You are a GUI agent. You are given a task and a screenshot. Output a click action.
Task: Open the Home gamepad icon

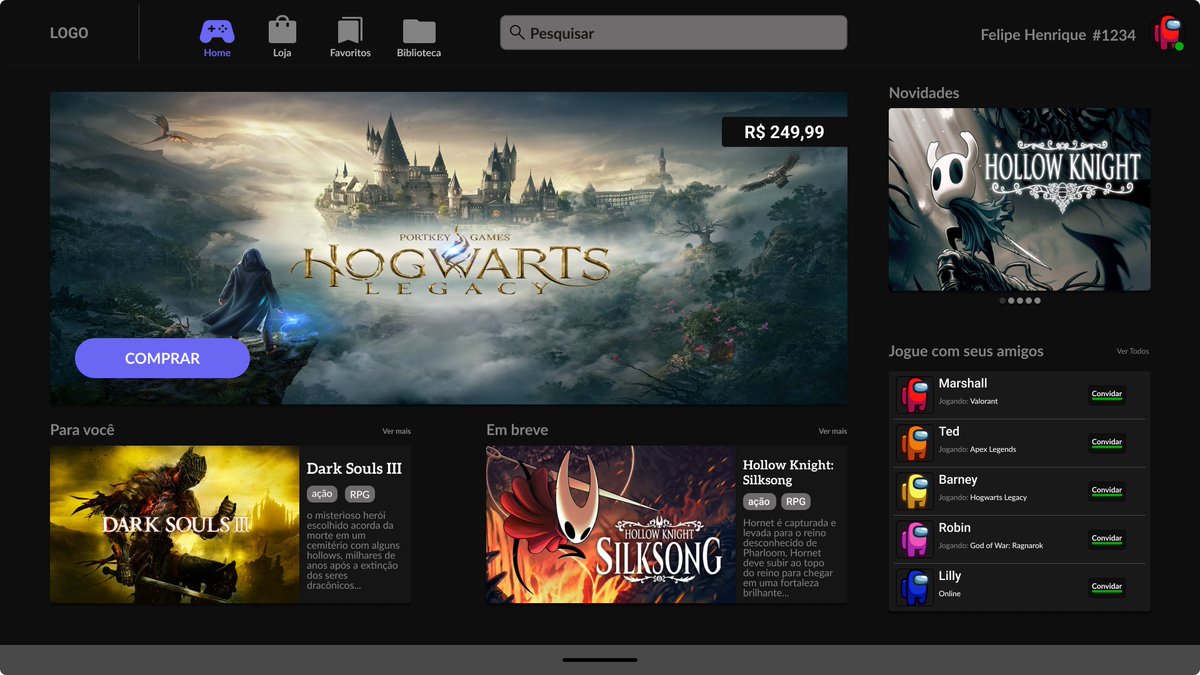[217, 31]
